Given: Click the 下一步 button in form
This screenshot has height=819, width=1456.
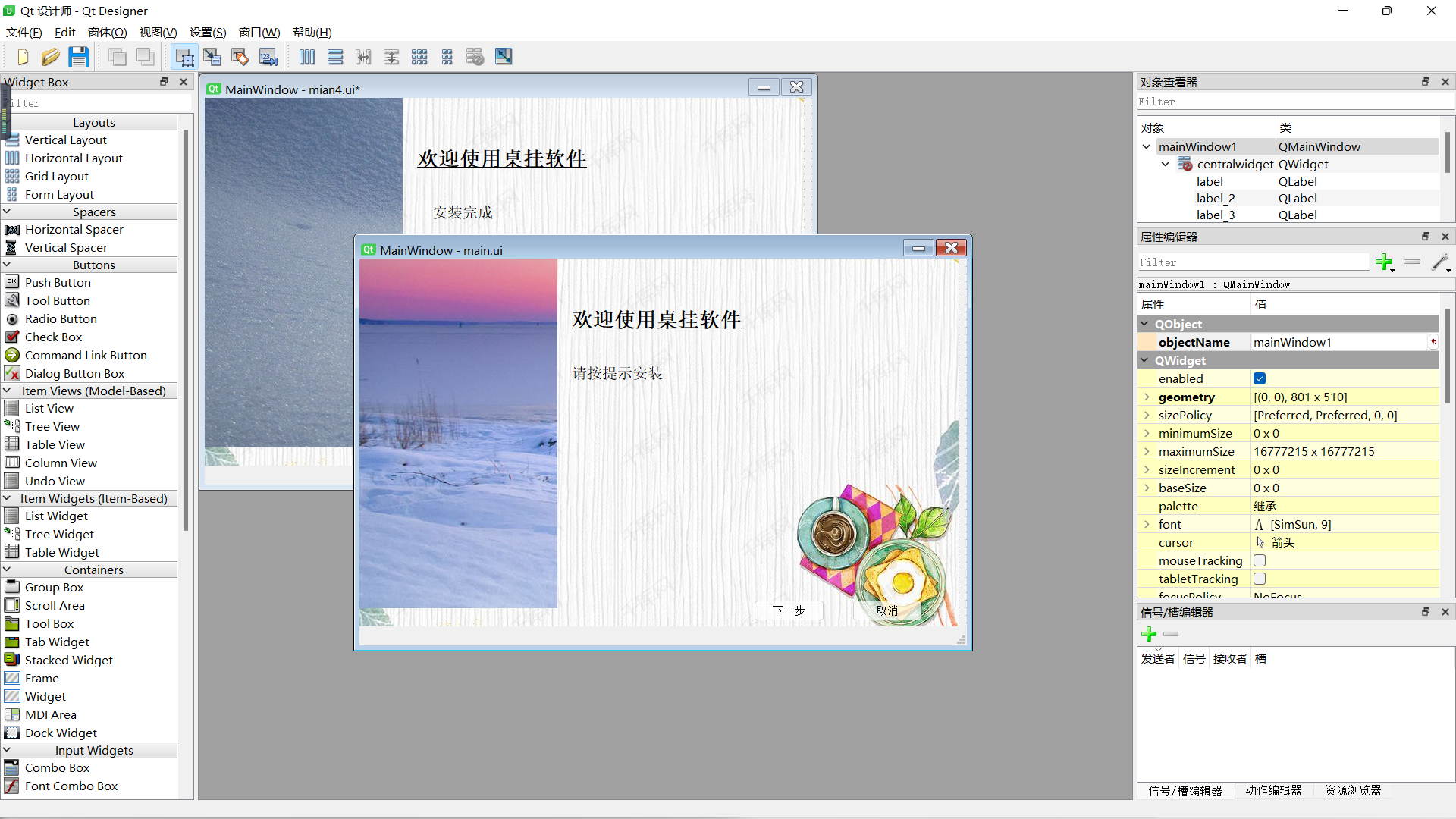Looking at the screenshot, I should [789, 610].
